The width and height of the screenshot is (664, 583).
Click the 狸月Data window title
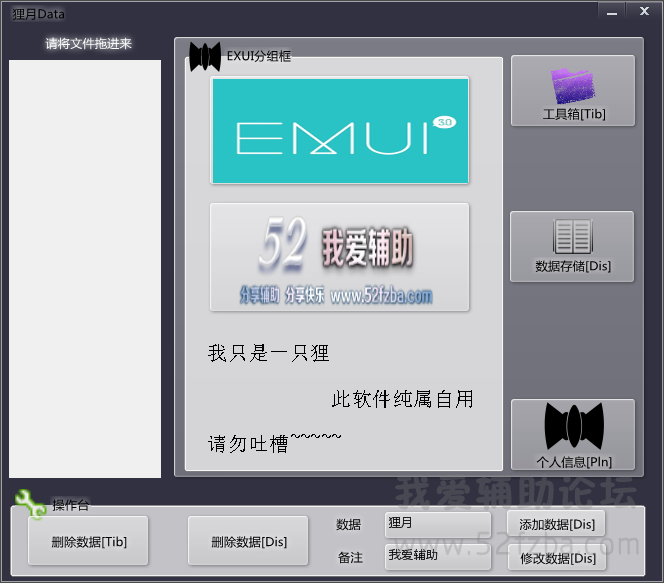tap(39, 14)
